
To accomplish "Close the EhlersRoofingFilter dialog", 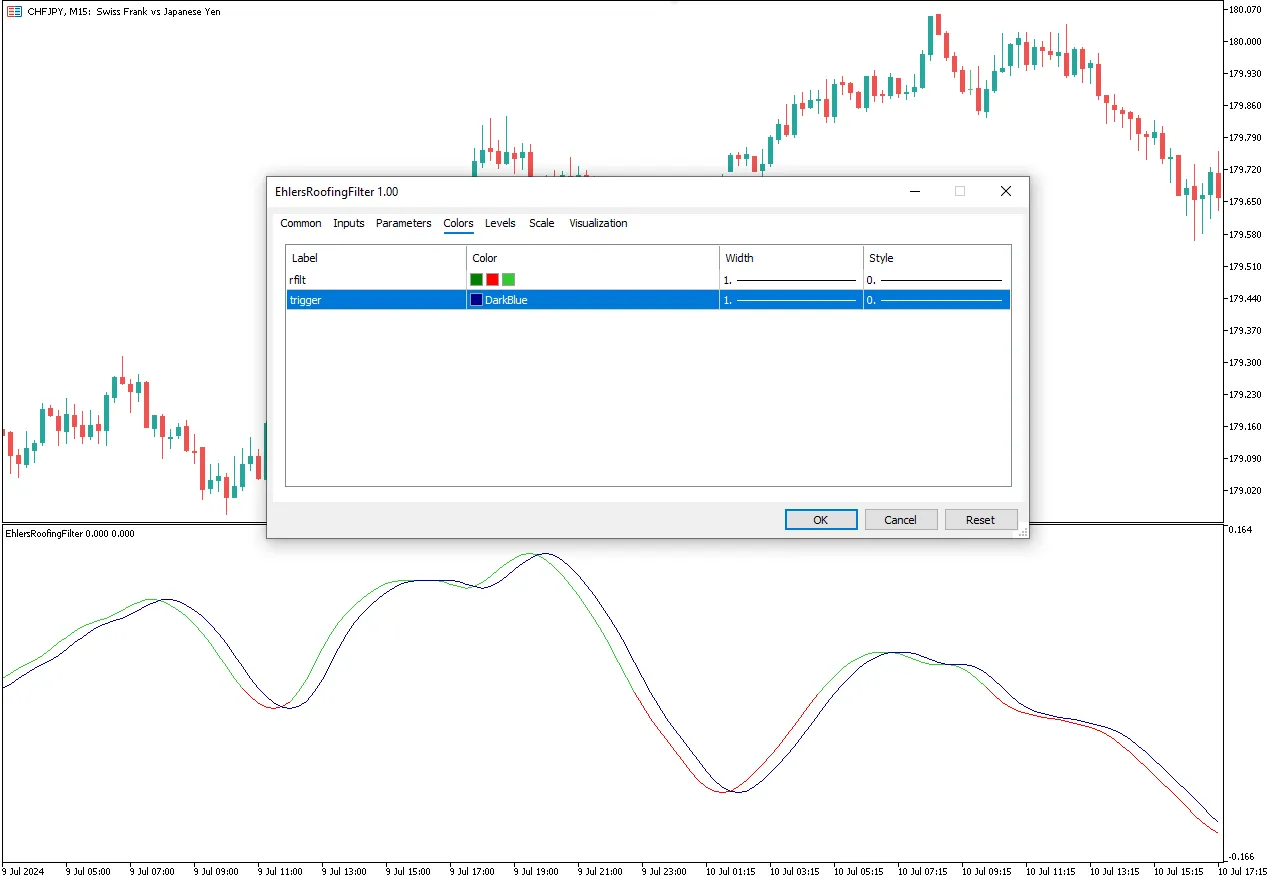I will 1006,191.
